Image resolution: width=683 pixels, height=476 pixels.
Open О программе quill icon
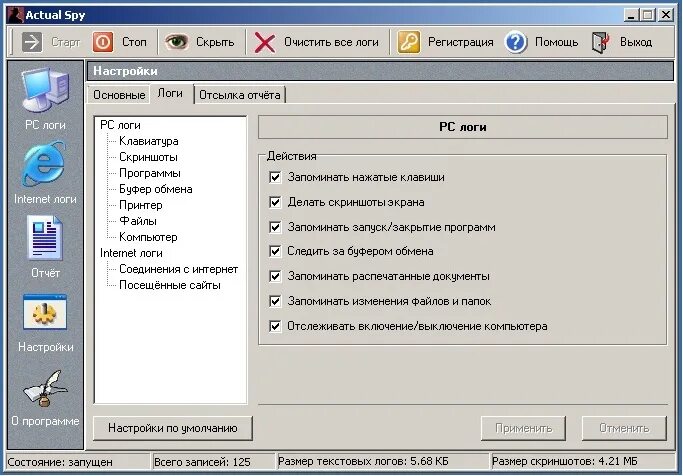click(x=45, y=388)
